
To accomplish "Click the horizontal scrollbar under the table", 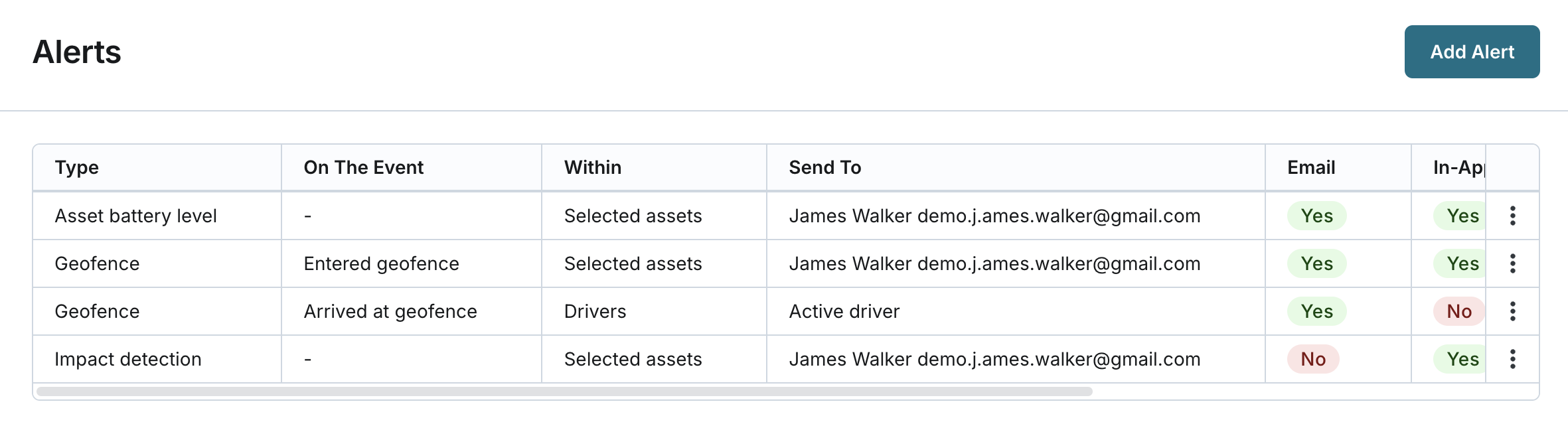I will tap(564, 391).
